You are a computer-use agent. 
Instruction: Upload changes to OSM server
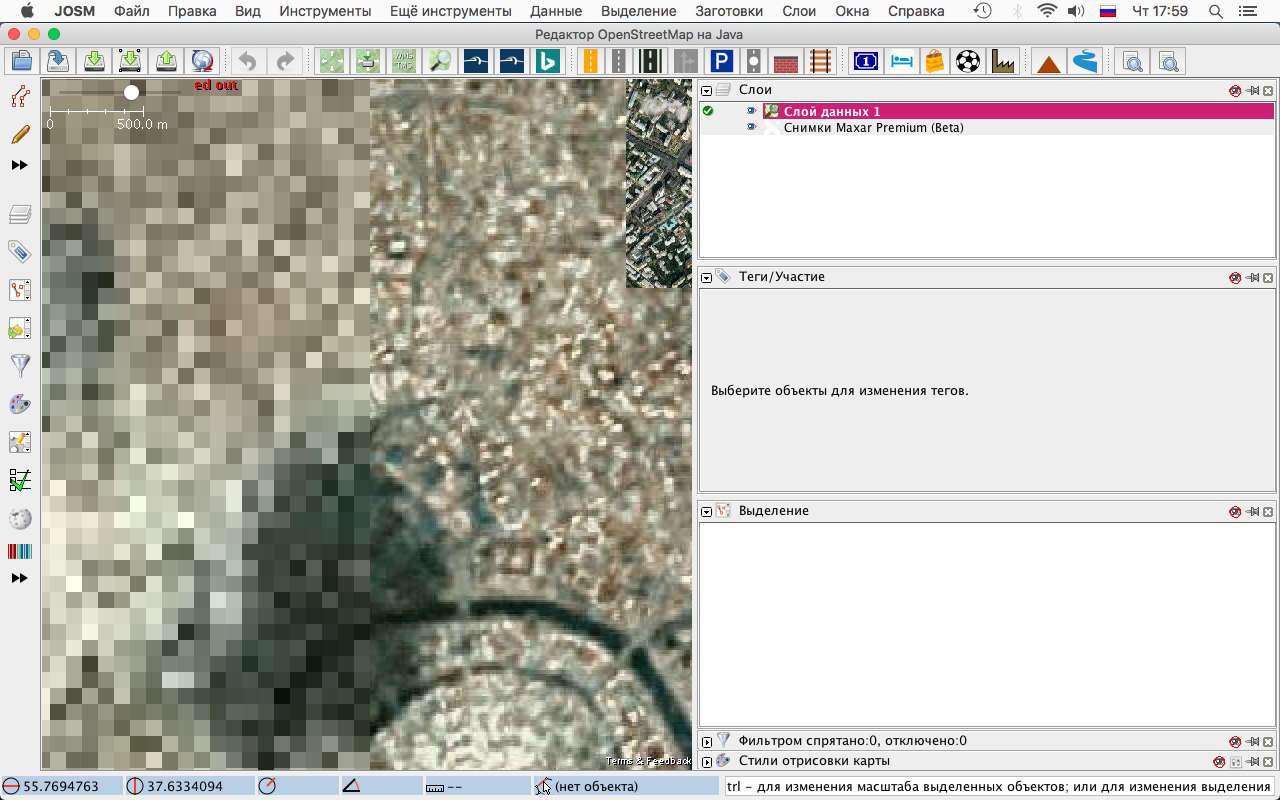point(167,61)
